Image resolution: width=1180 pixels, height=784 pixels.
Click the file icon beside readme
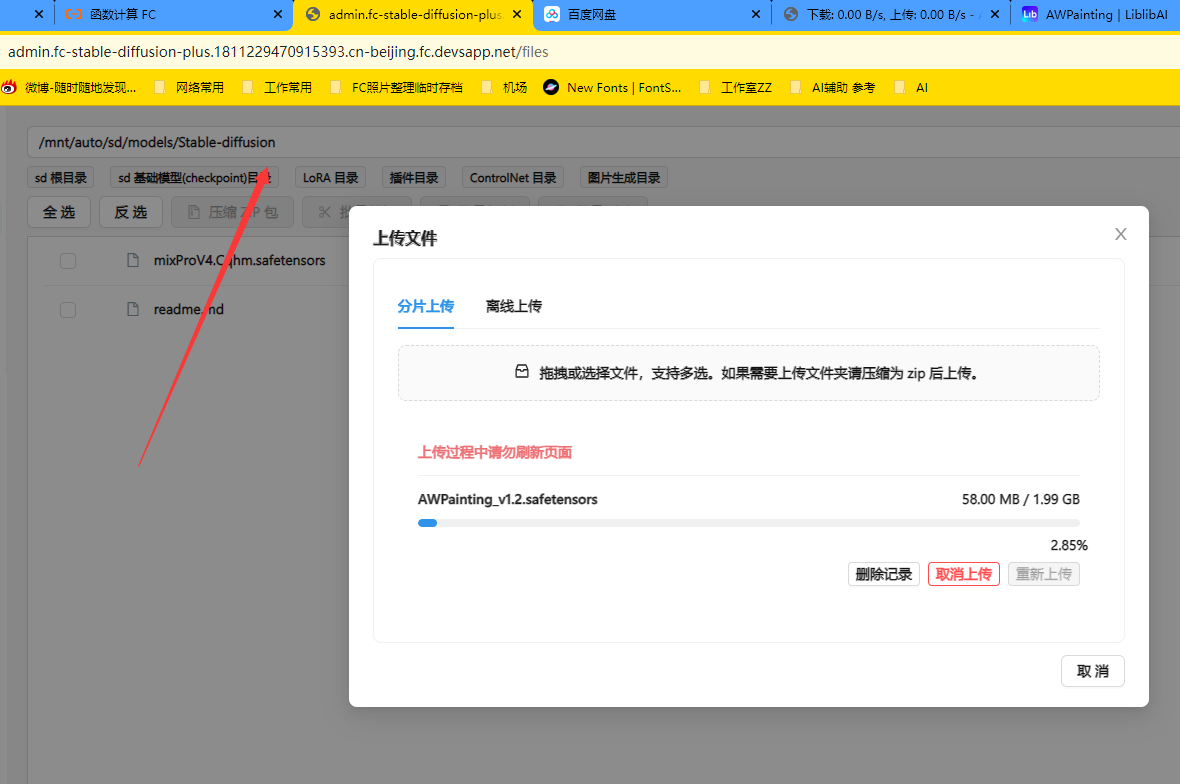click(133, 309)
